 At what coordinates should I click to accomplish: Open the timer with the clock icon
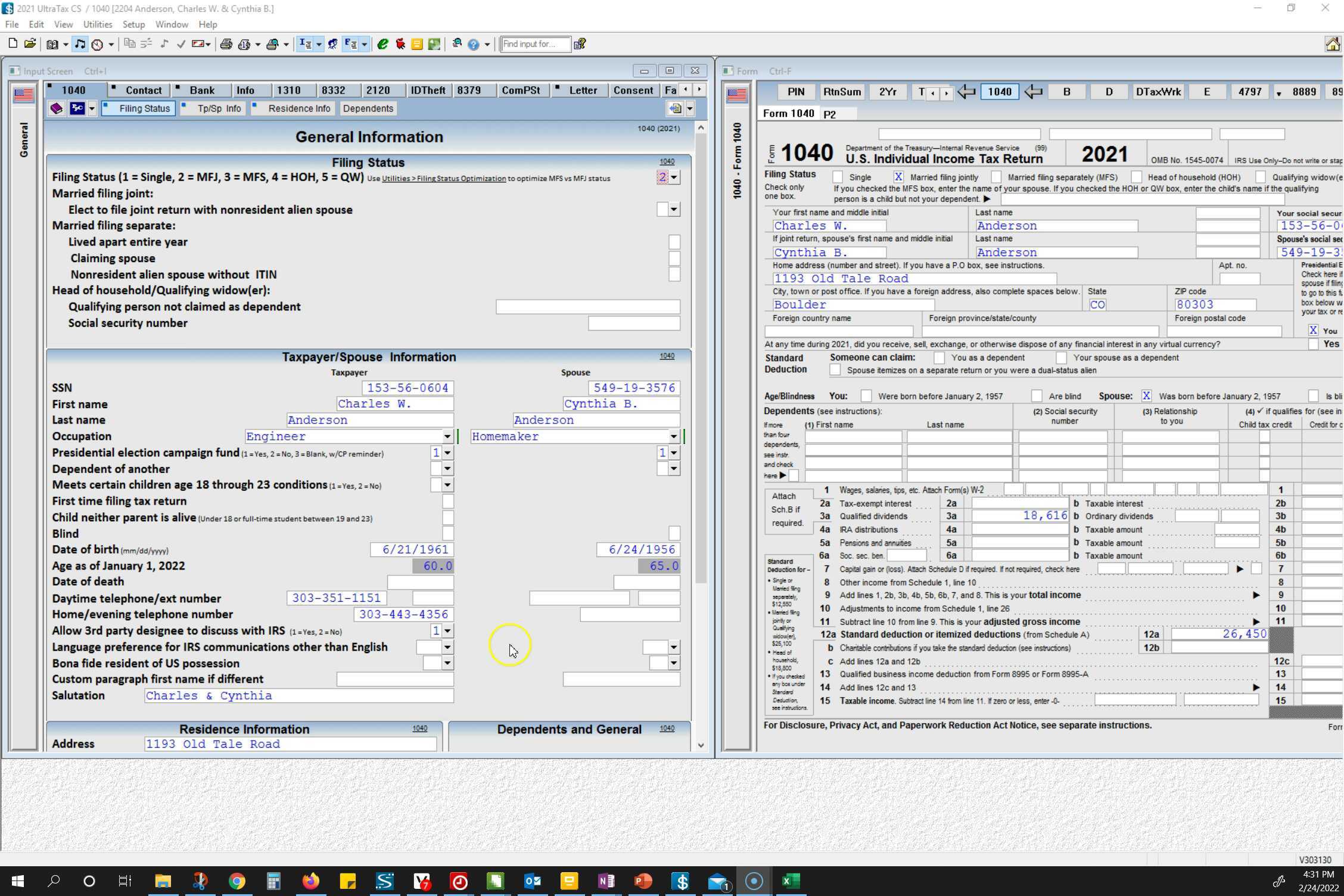click(98, 43)
